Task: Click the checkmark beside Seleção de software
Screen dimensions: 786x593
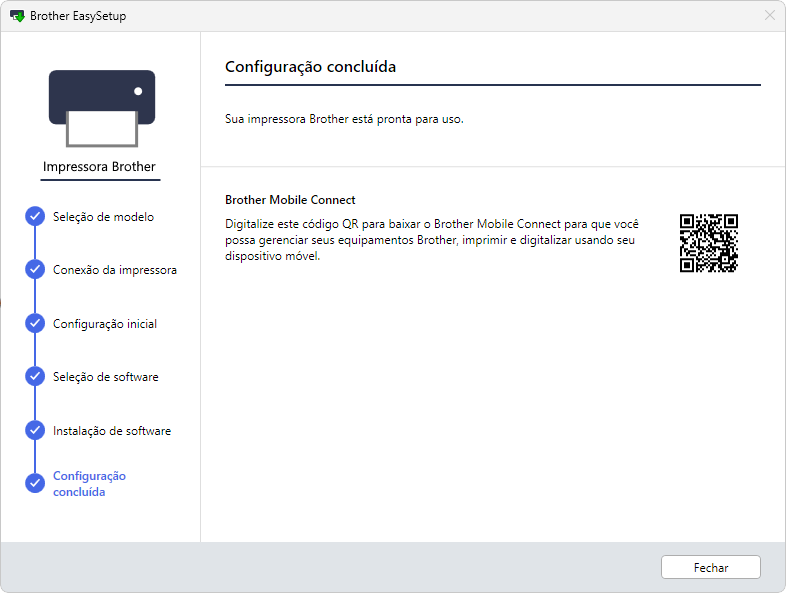Action: coord(35,376)
